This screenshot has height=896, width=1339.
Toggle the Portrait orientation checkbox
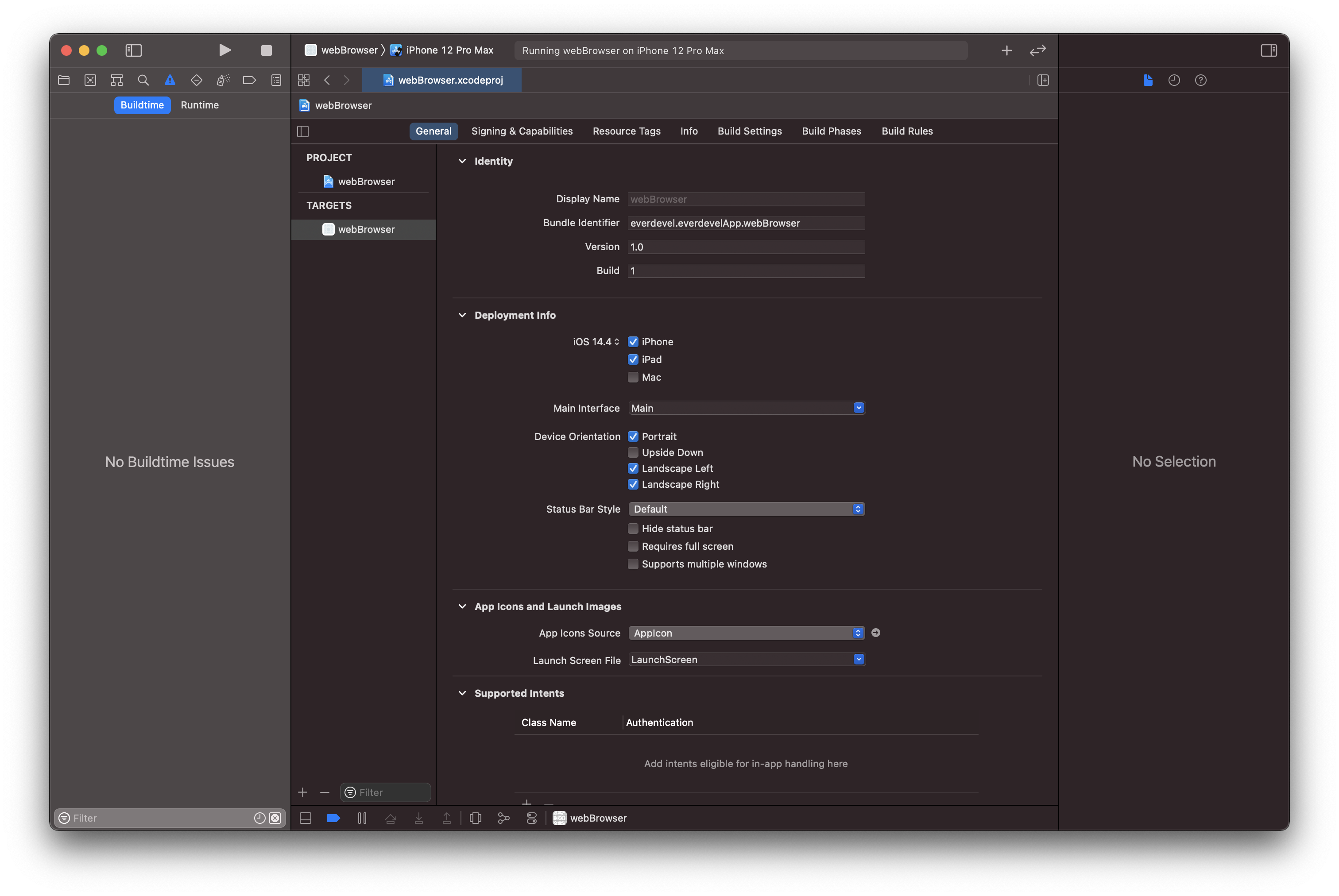[633, 436]
